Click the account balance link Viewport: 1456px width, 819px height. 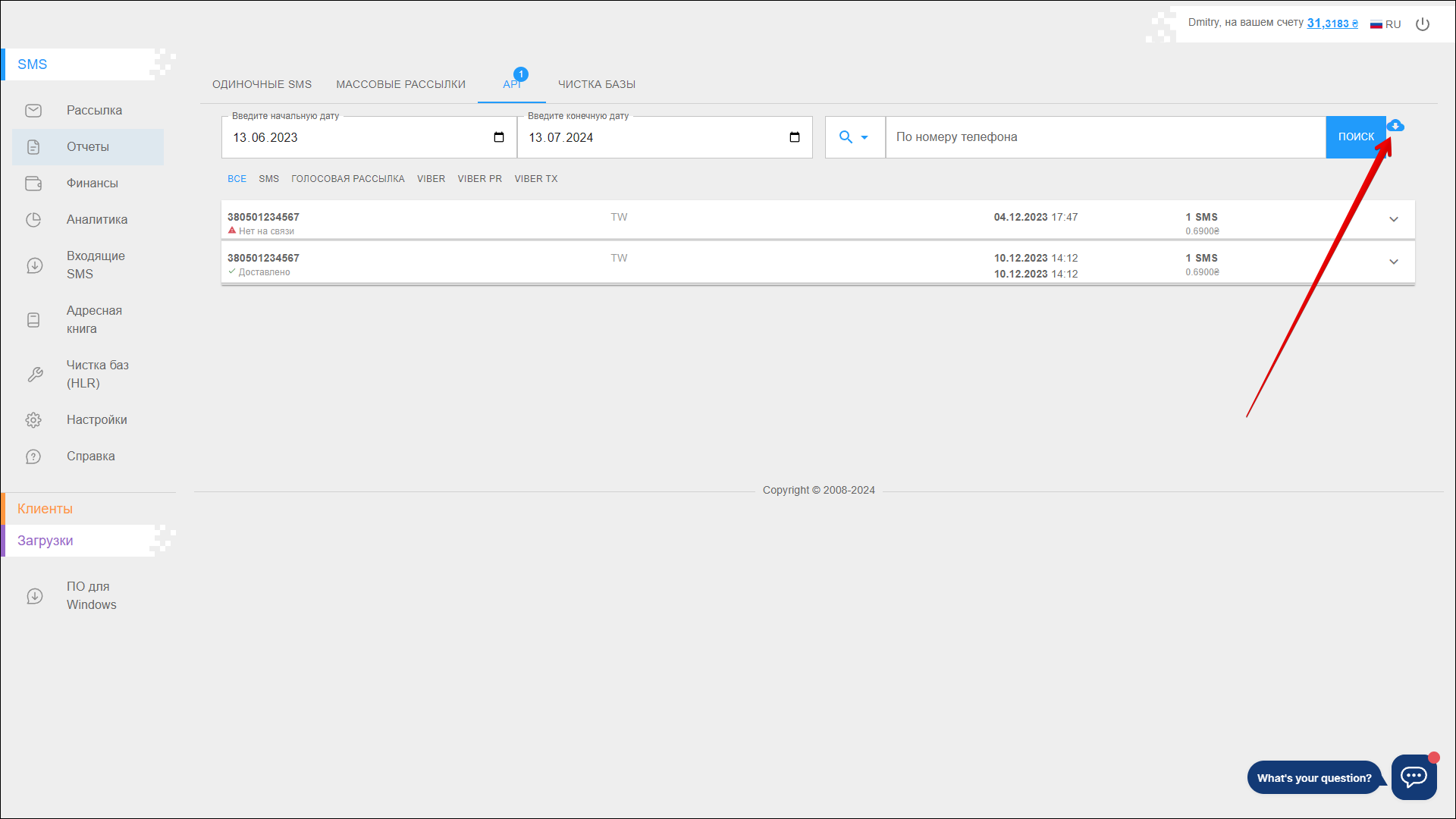coord(1332,24)
